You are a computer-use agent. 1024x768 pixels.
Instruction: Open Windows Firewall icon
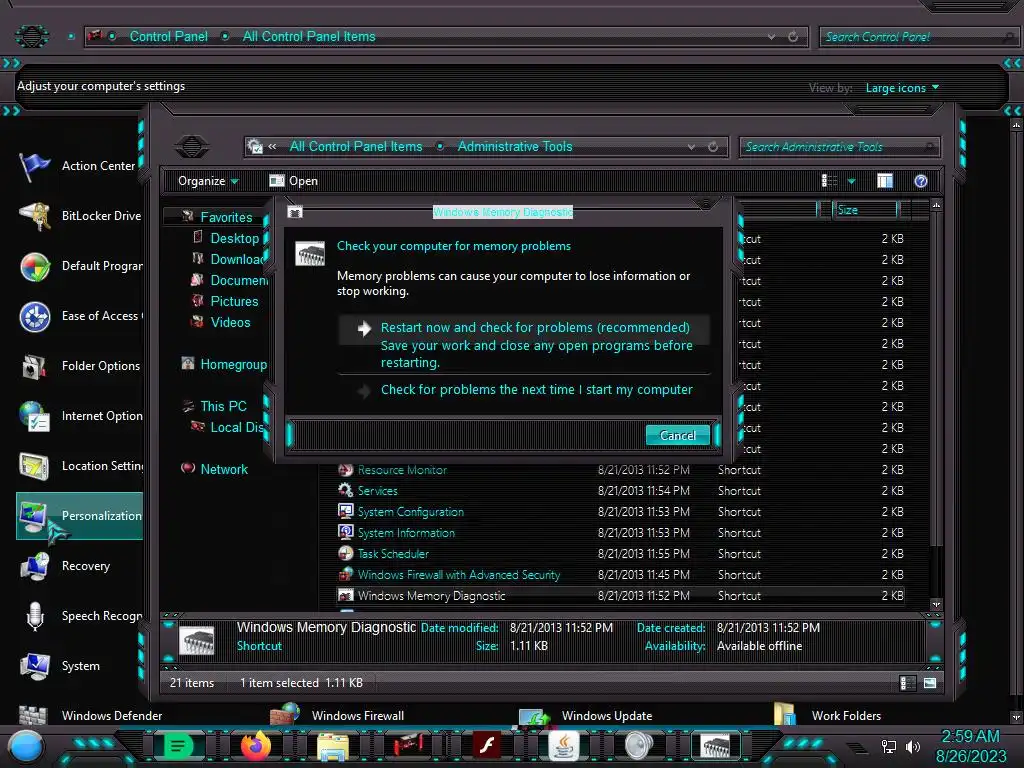(285, 714)
